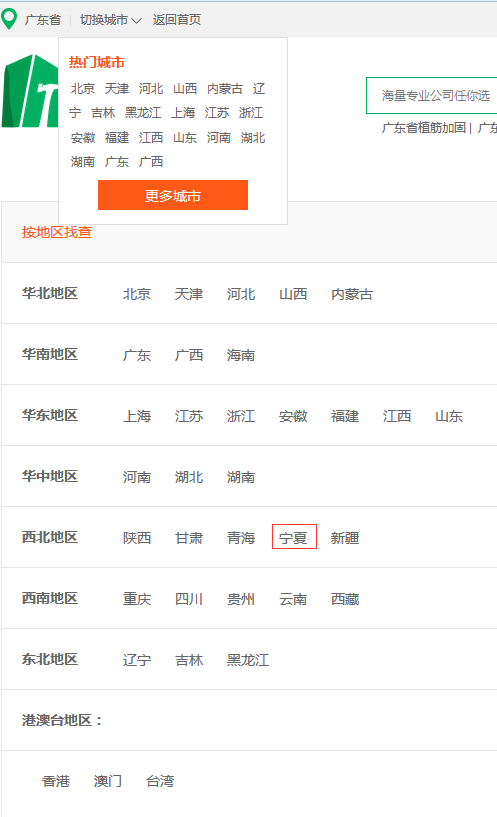Select 上海 in the 热门城市 popup

click(183, 113)
